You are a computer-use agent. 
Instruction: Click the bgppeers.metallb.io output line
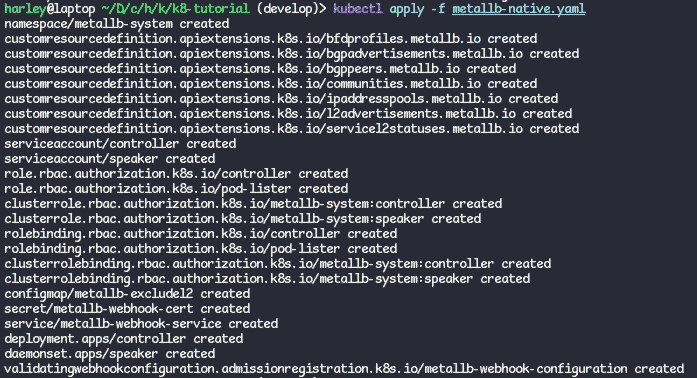260,69
